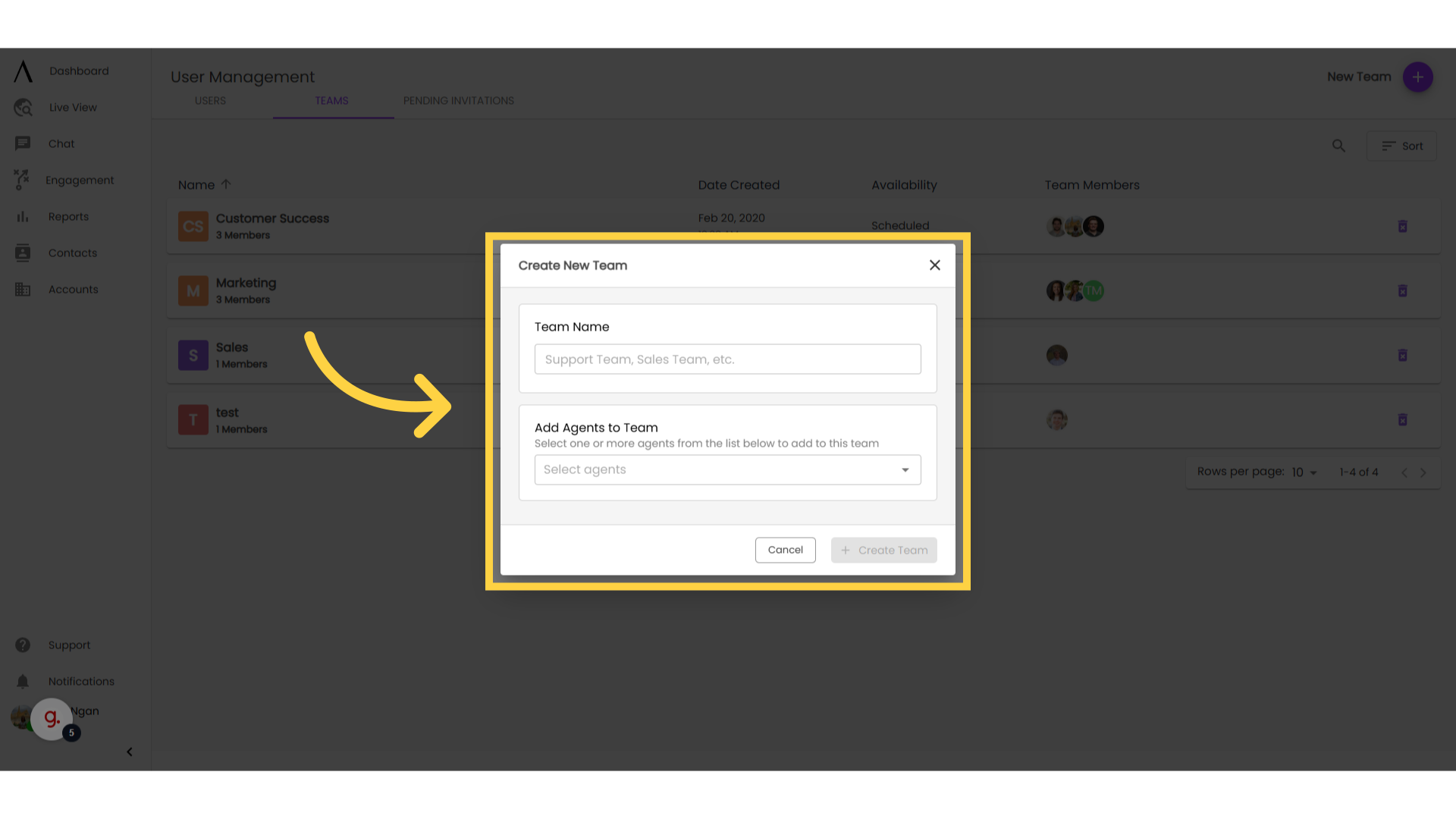Navigate to Accounts section
The height and width of the screenshot is (819, 1456).
73,289
